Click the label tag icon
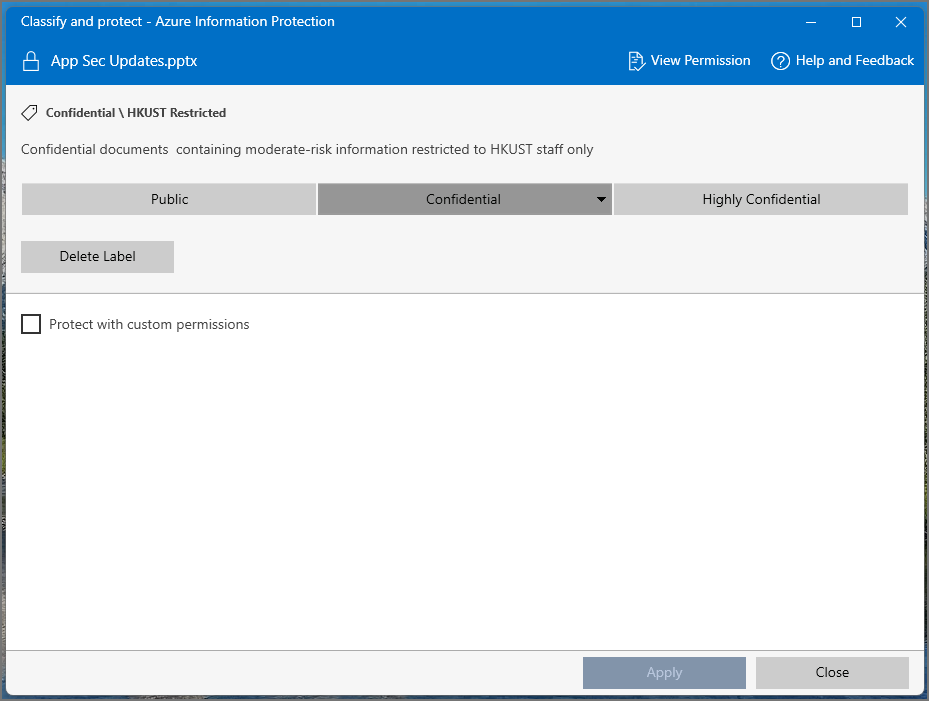This screenshot has width=929, height=701. 29,113
